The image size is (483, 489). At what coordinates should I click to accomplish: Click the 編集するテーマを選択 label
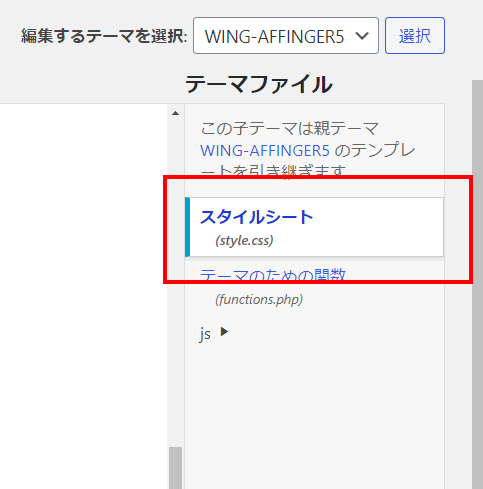pyautogui.click(x=104, y=36)
